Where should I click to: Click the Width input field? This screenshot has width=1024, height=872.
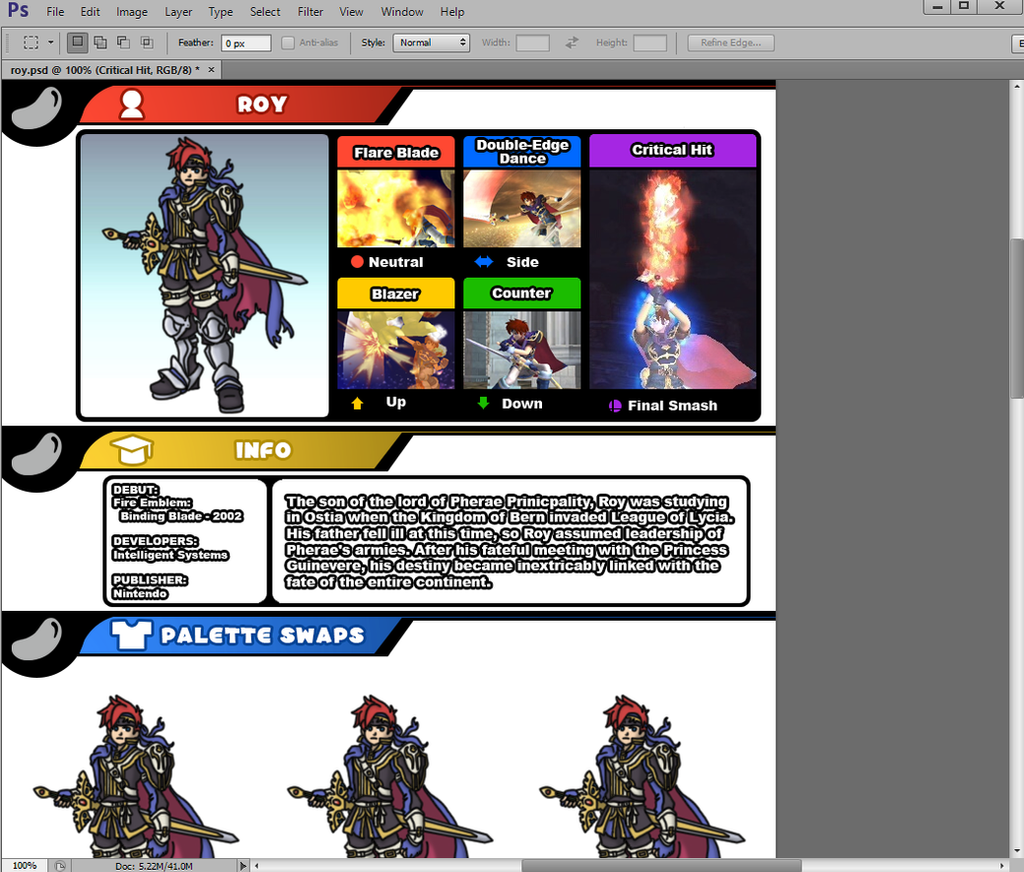[532, 43]
